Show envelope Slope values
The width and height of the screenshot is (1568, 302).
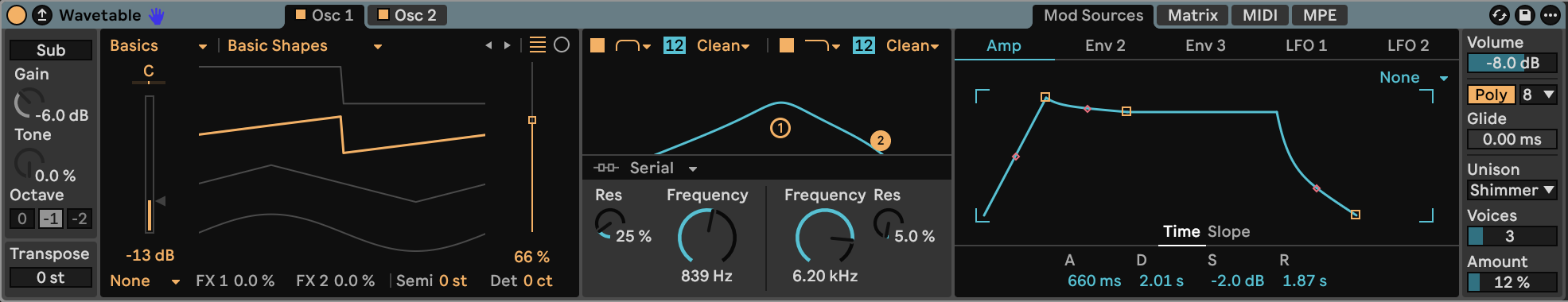[1229, 231]
